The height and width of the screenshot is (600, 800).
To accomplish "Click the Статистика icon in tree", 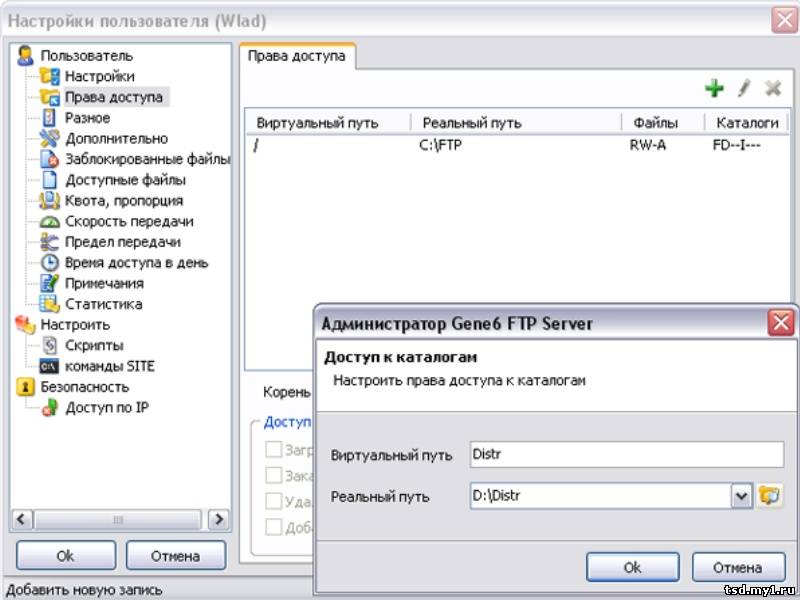I will pyautogui.click(x=49, y=304).
